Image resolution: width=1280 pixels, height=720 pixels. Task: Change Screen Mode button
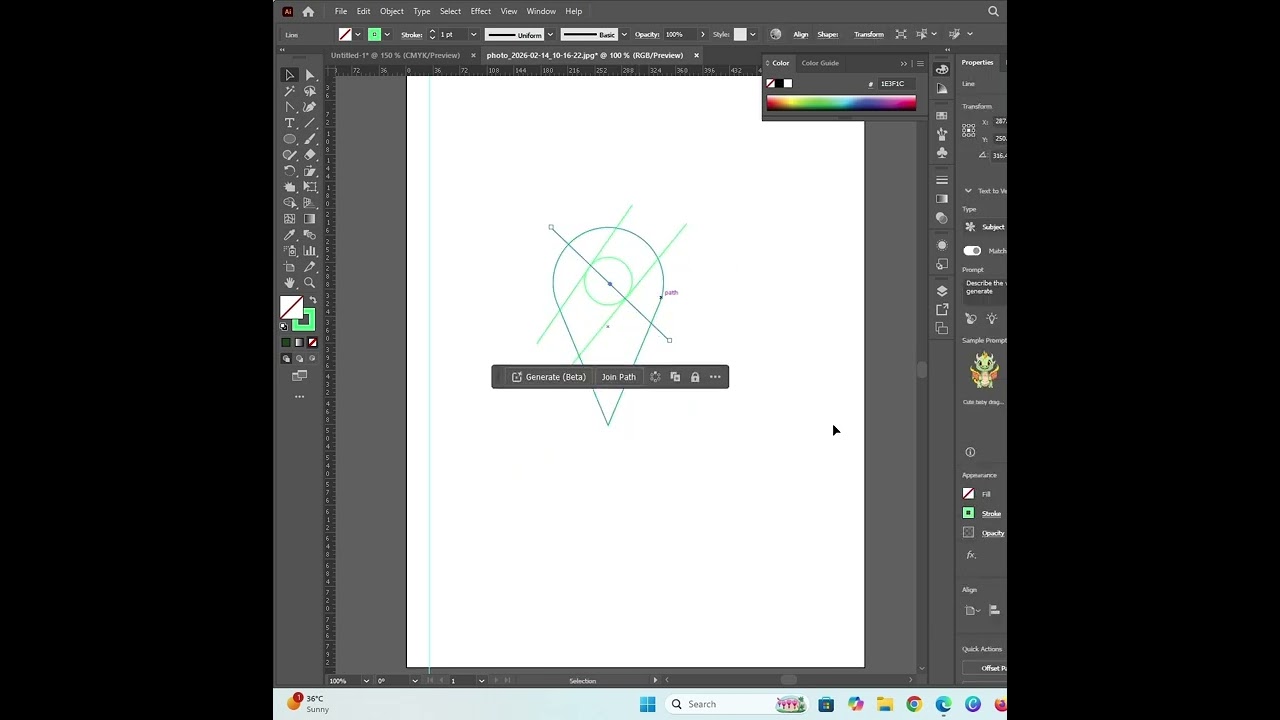299,376
